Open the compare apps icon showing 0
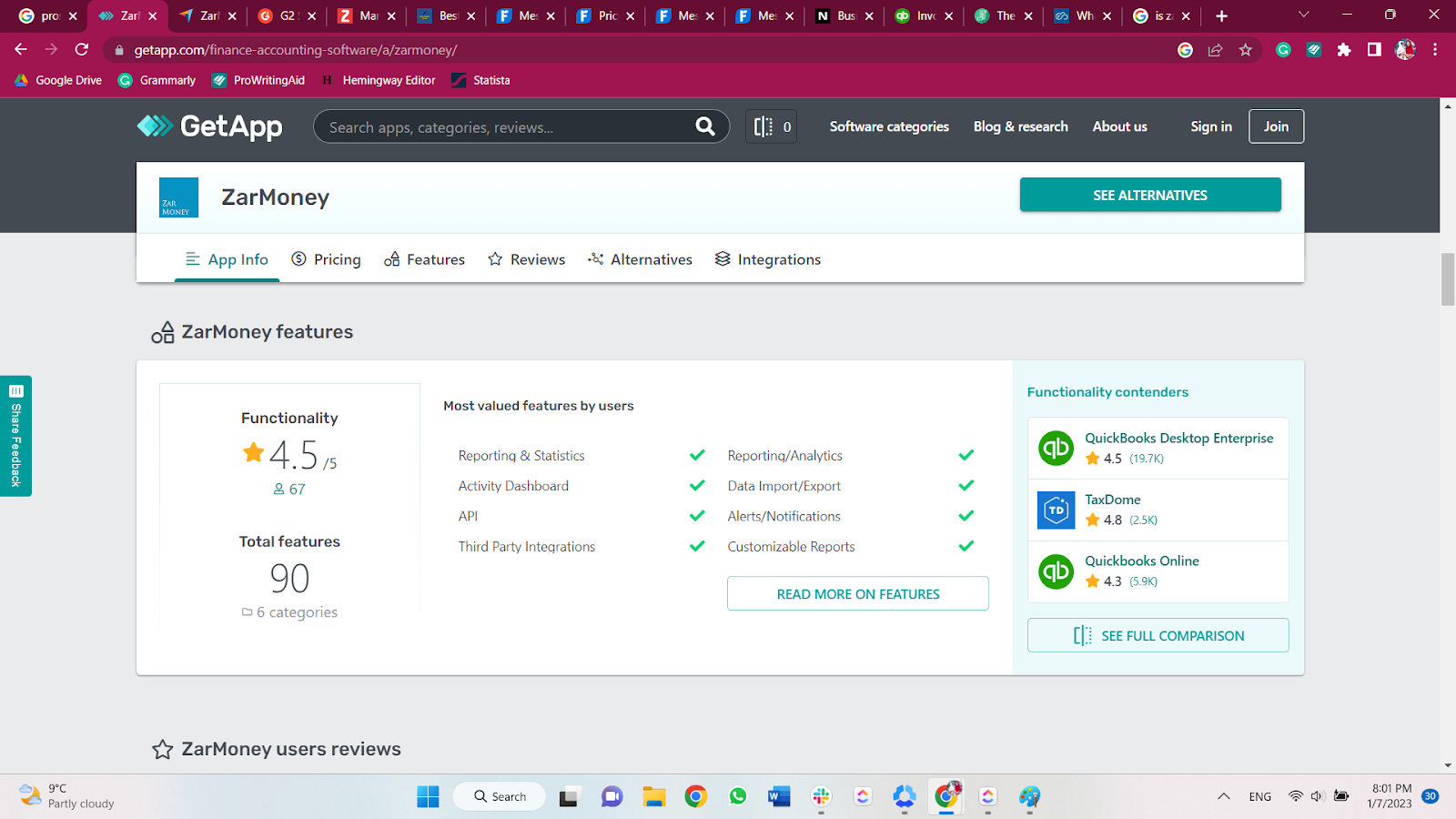1456x819 pixels. pos(772,126)
